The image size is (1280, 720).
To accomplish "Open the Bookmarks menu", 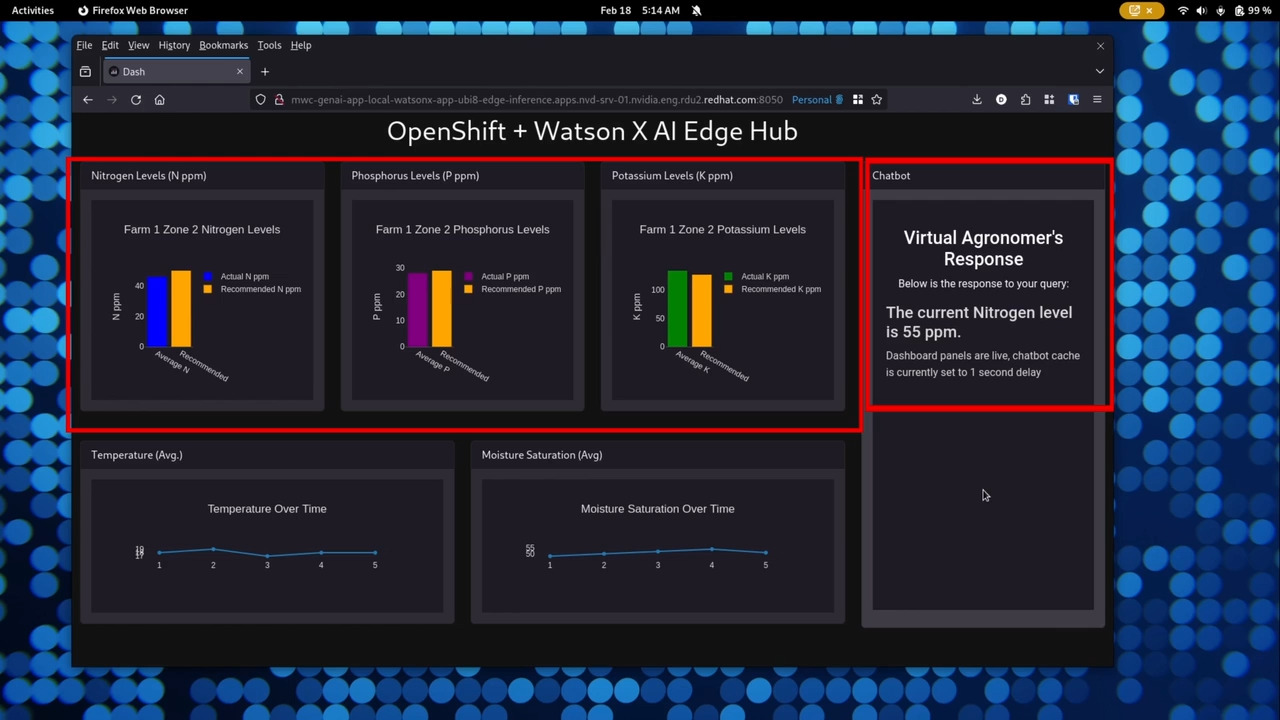I will [223, 45].
